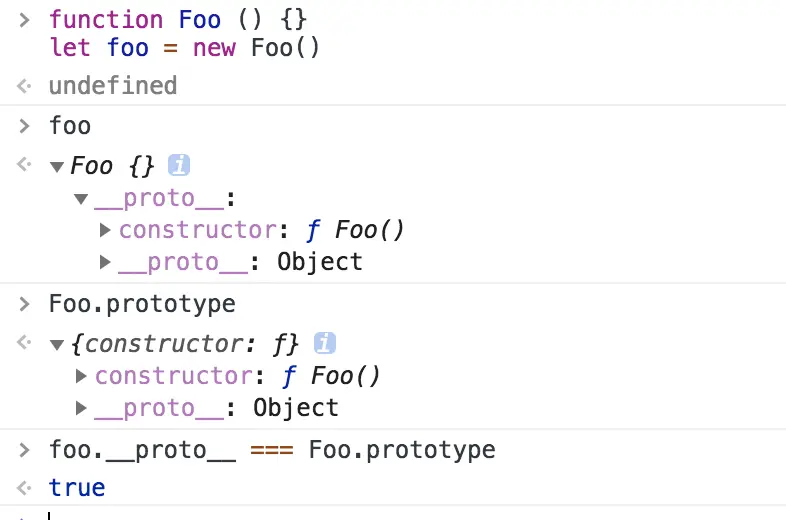Click the foo.__proto__ === Foo.prototype line

coord(272,449)
